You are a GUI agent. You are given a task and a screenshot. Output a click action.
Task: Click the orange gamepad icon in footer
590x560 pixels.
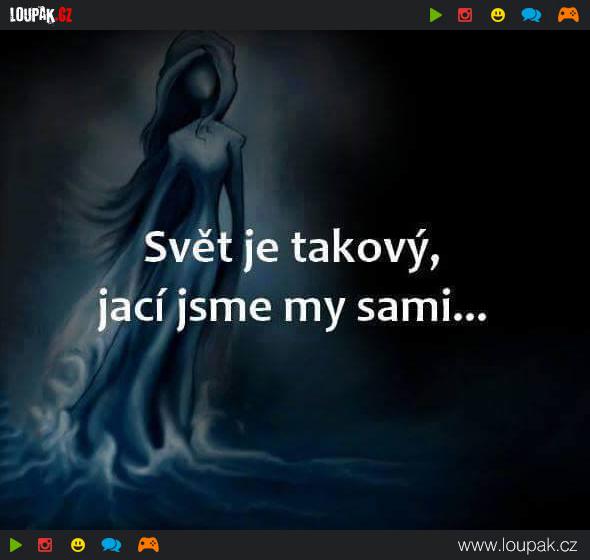pyautogui.click(x=148, y=545)
